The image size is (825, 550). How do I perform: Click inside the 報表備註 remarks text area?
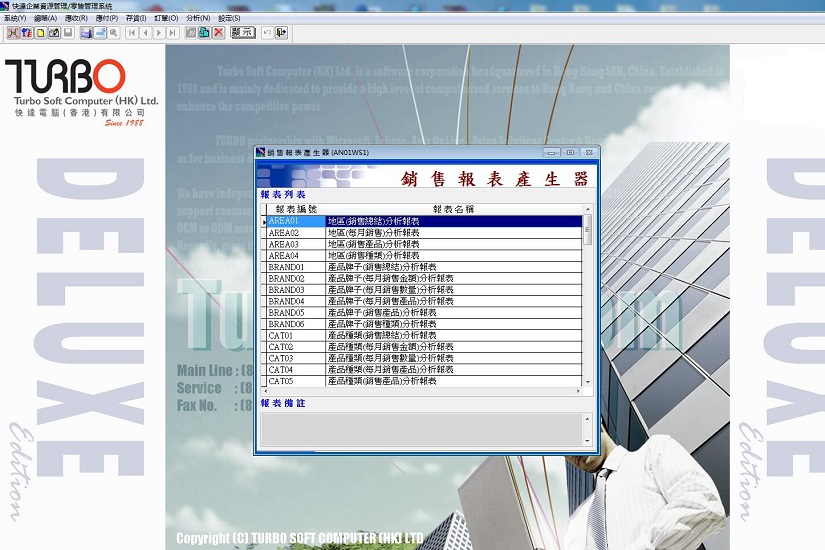click(x=420, y=429)
